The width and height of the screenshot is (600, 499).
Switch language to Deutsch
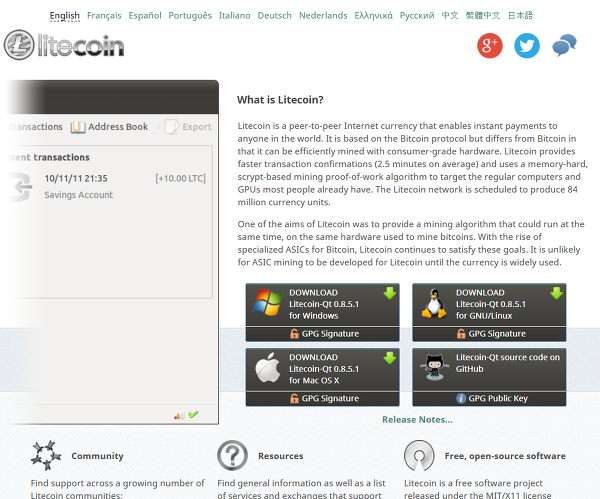pos(274,16)
